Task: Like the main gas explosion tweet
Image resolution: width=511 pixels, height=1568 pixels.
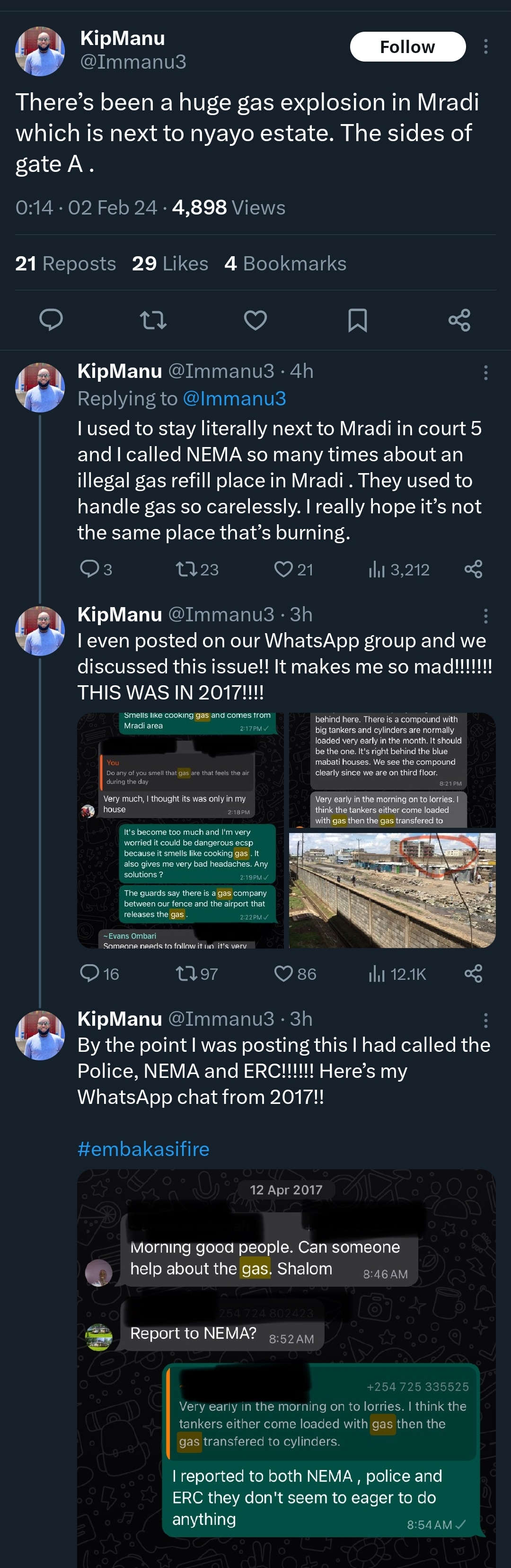Action: tap(255, 320)
